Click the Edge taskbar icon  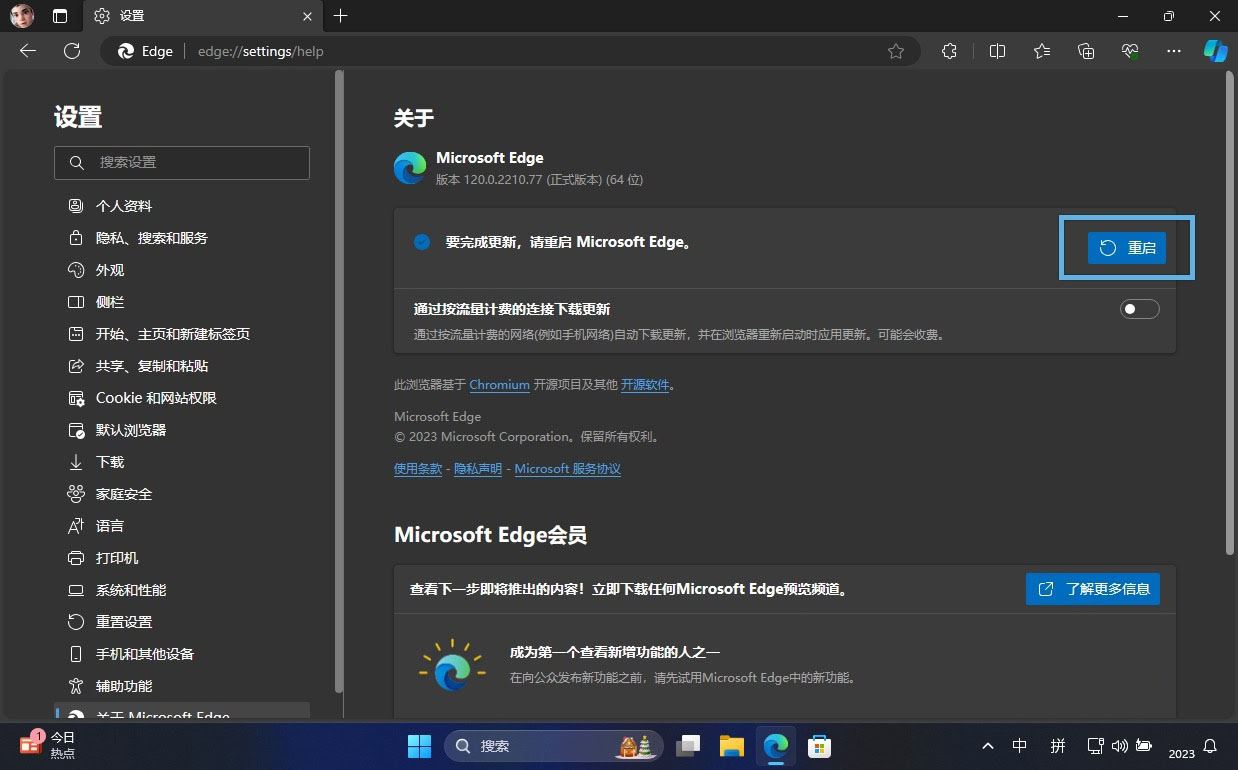(x=776, y=746)
